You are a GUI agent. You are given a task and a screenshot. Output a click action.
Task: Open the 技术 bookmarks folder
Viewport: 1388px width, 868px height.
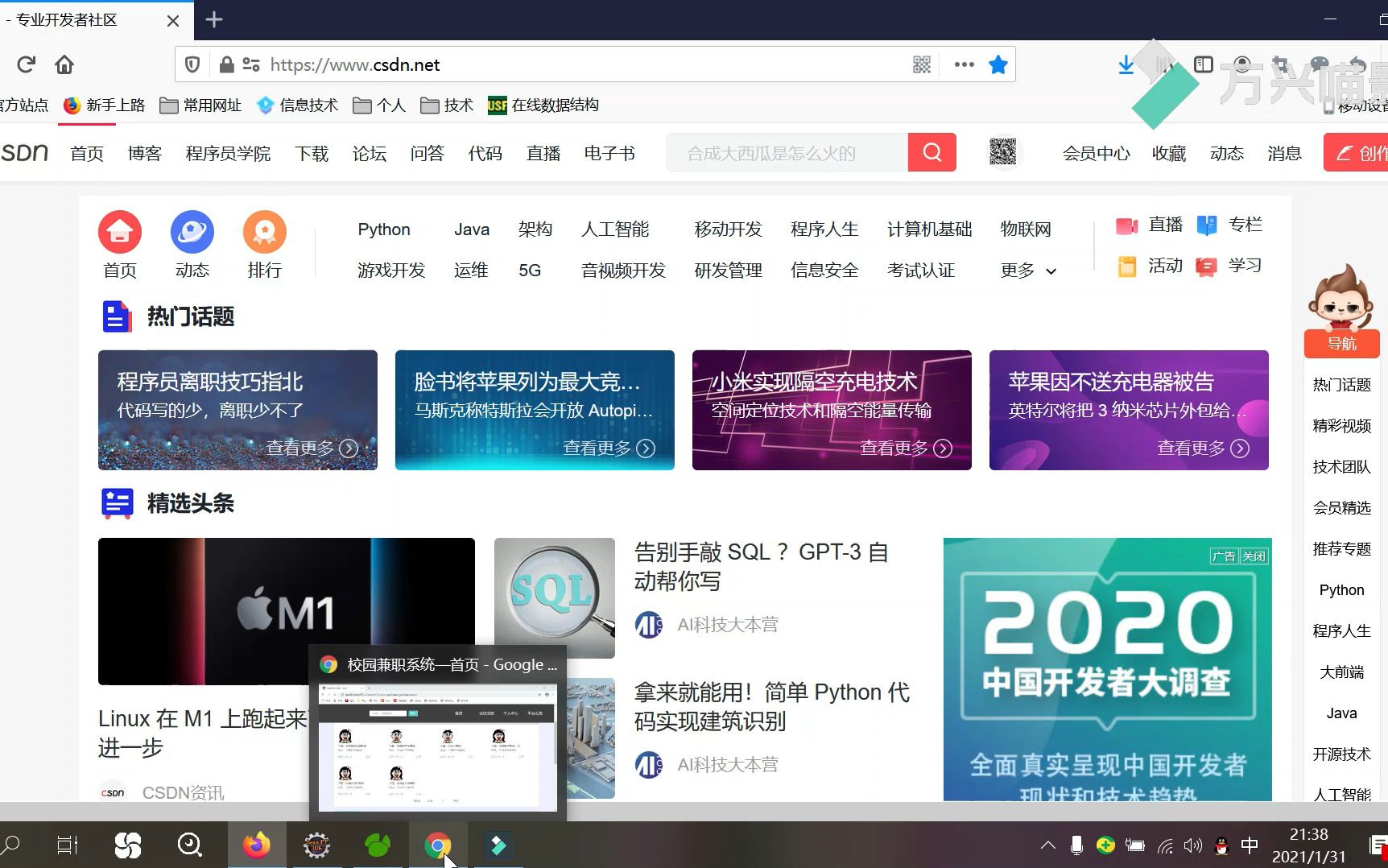click(447, 105)
